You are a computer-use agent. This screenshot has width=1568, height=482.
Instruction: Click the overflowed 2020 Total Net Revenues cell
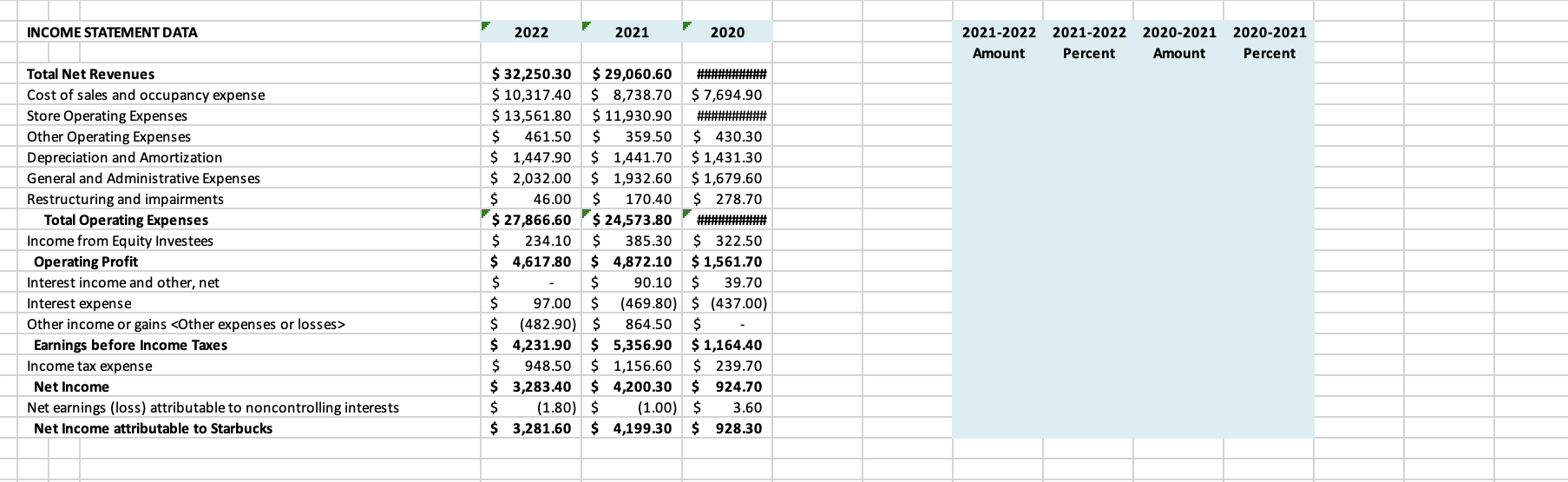tap(727, 74)
